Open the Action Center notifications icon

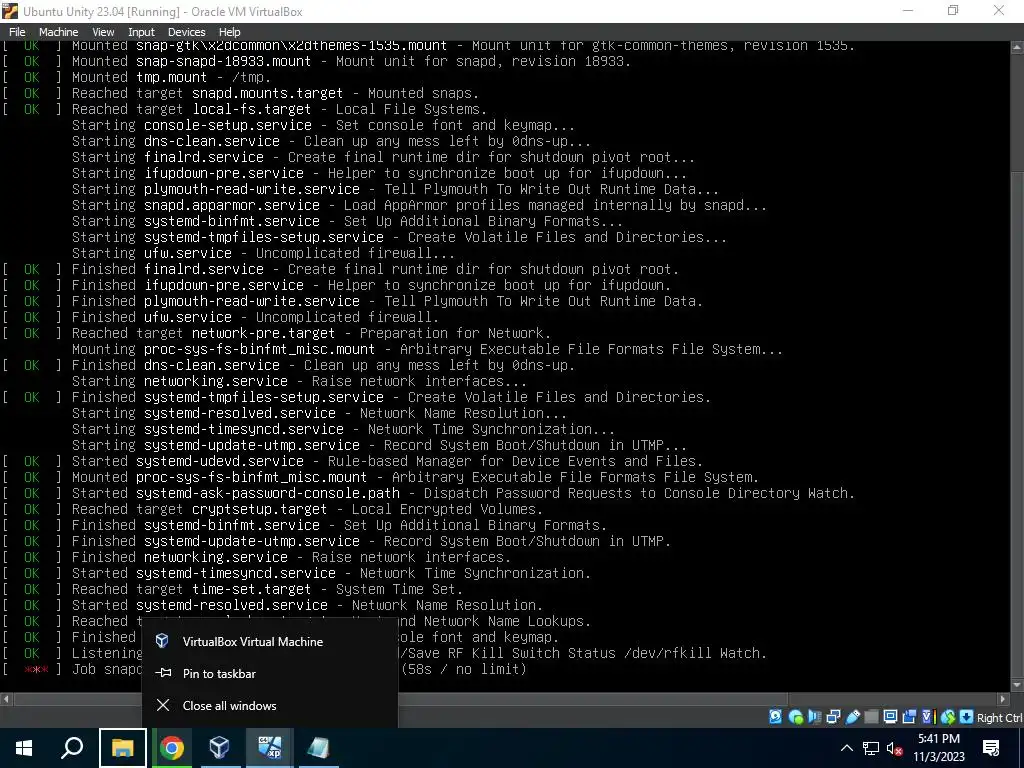(991, 748)
